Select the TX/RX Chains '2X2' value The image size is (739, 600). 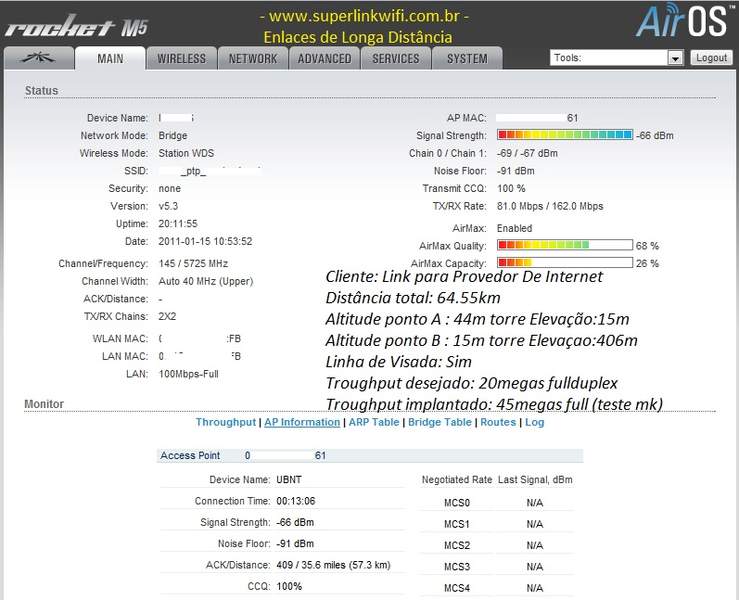[167, 316]
